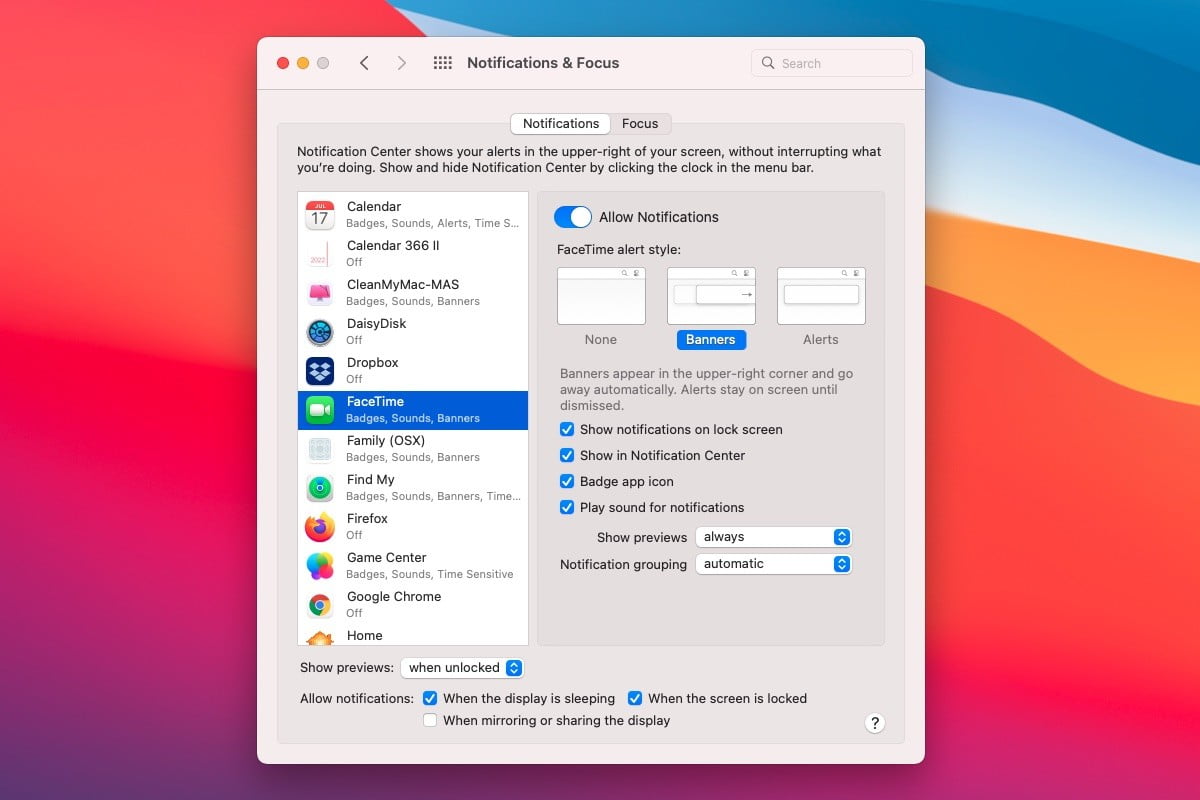1200x800 pixels.
Task: Select the Alerts notification style
Action: (x=820, y=295)
